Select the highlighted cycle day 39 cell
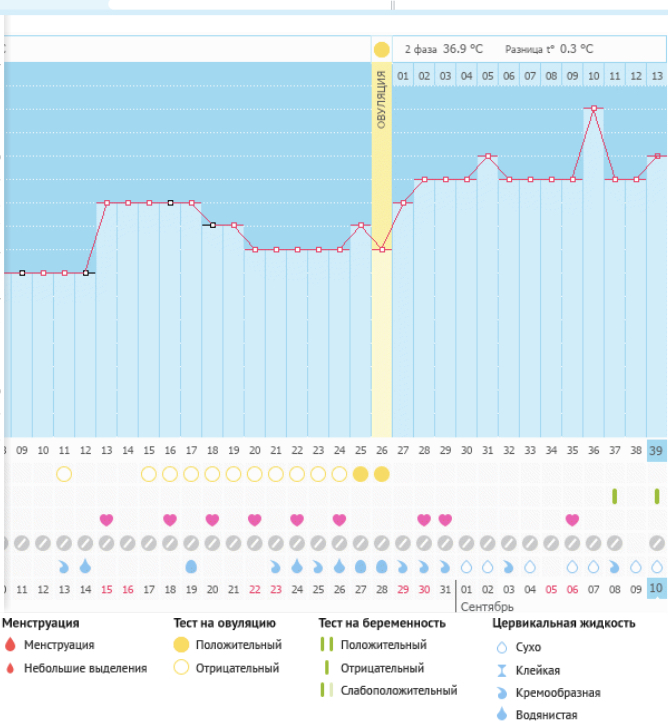This screenshot has width=668, height=721. click(x=657, y=450)
